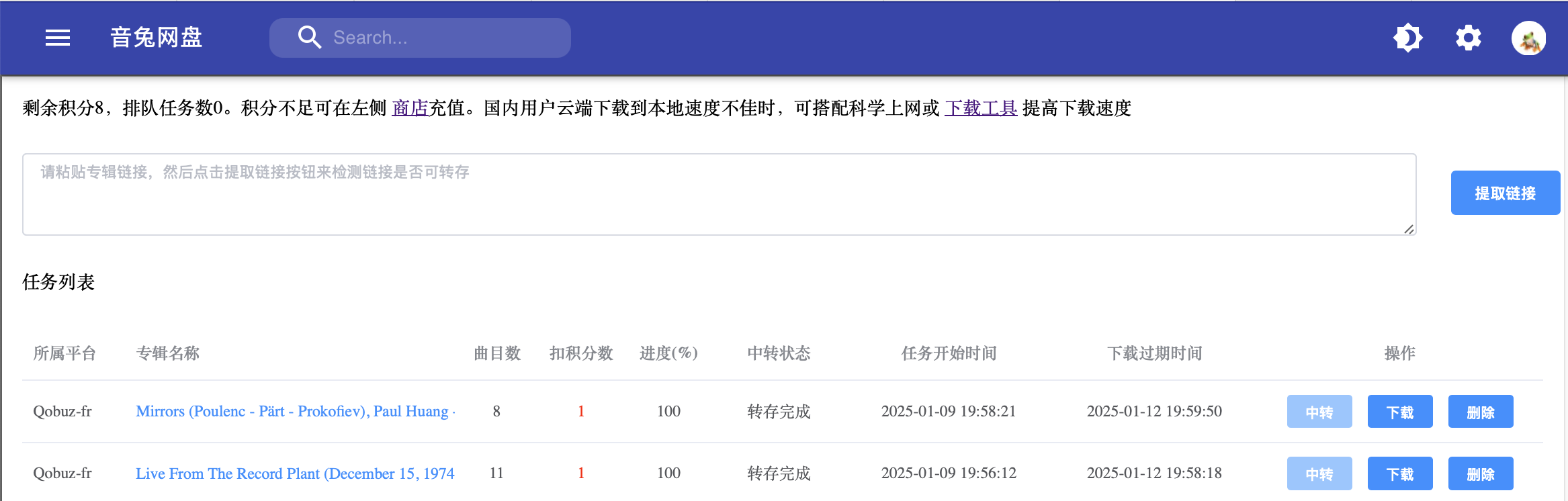
Task: Click 删除 button for Live From The Record Plant row
Action: tap(1481, 473)
